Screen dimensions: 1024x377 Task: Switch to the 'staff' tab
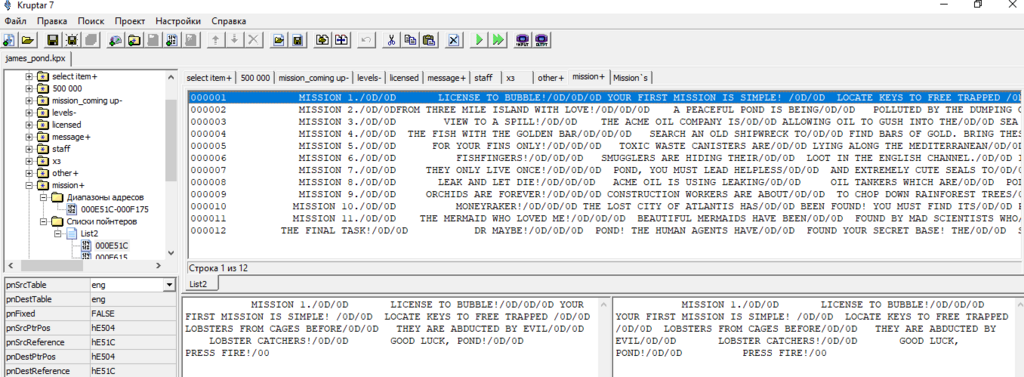(484, 78)
